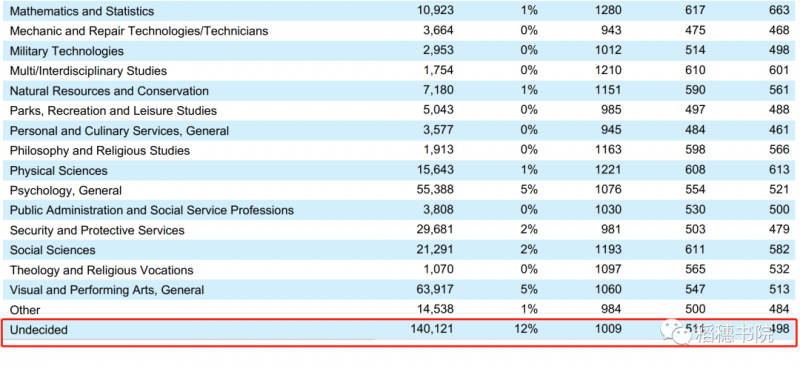Screen dimensions: 800x369
Task: Select the 590 value in Natural Resources row
Action: [x=695, y=90]
